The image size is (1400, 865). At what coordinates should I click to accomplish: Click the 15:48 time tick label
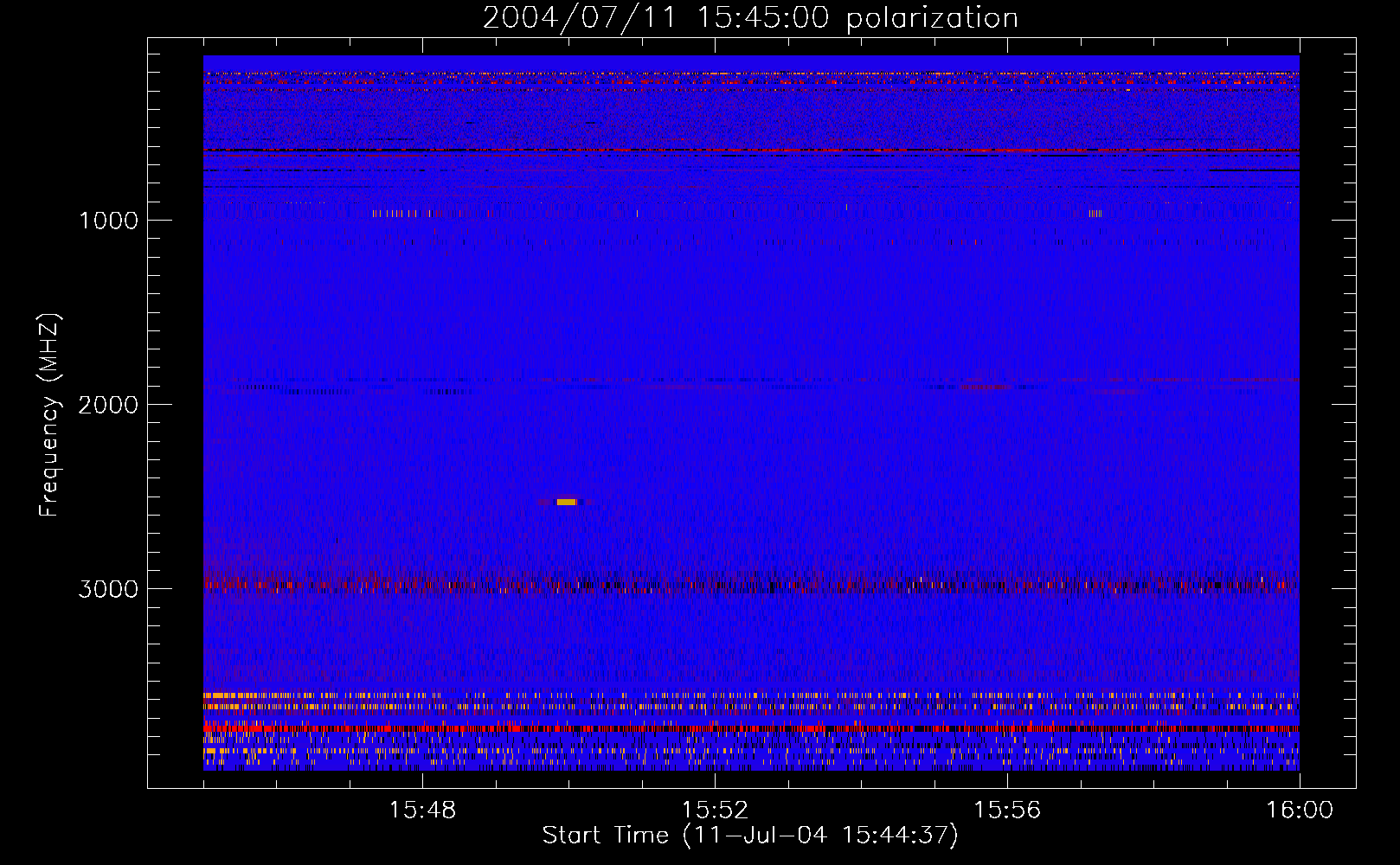click(x=422, y=811)
